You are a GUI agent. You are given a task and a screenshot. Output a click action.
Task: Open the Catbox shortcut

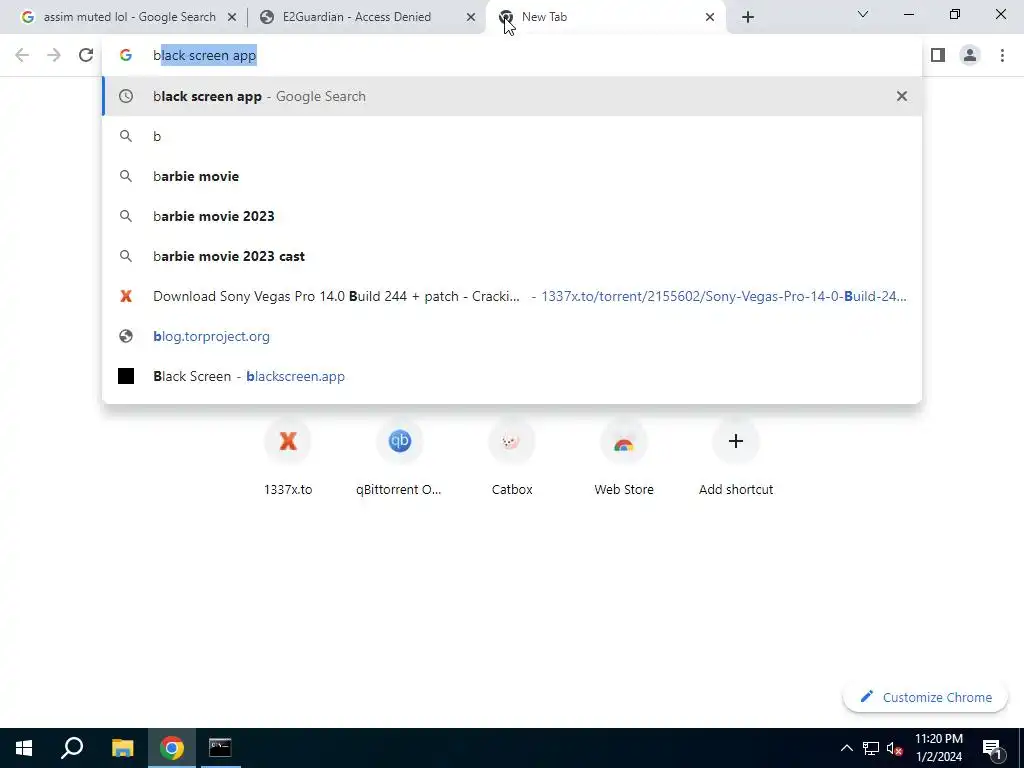[x=511, y=457]
